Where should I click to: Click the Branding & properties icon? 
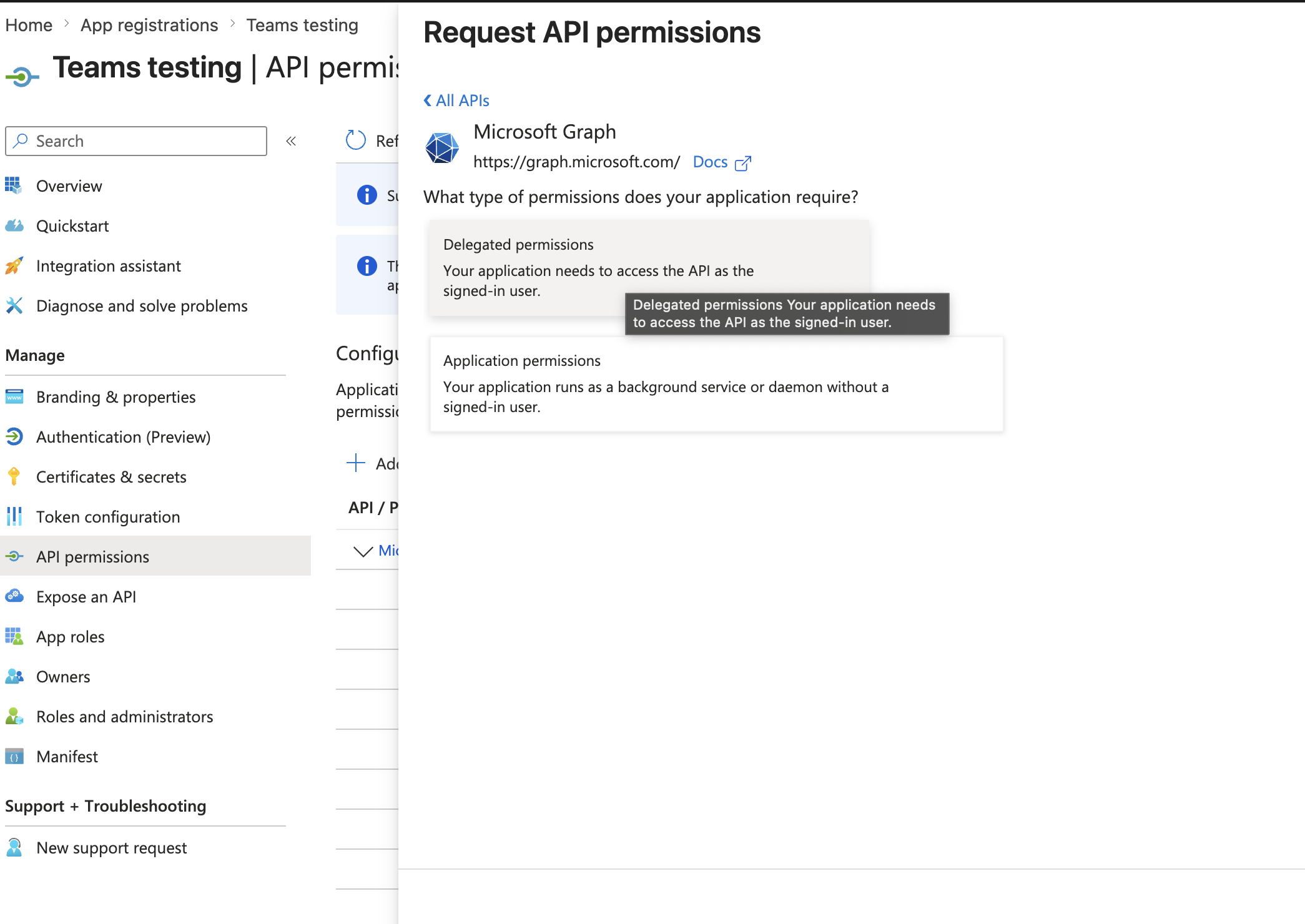click(x=14, y=396)
